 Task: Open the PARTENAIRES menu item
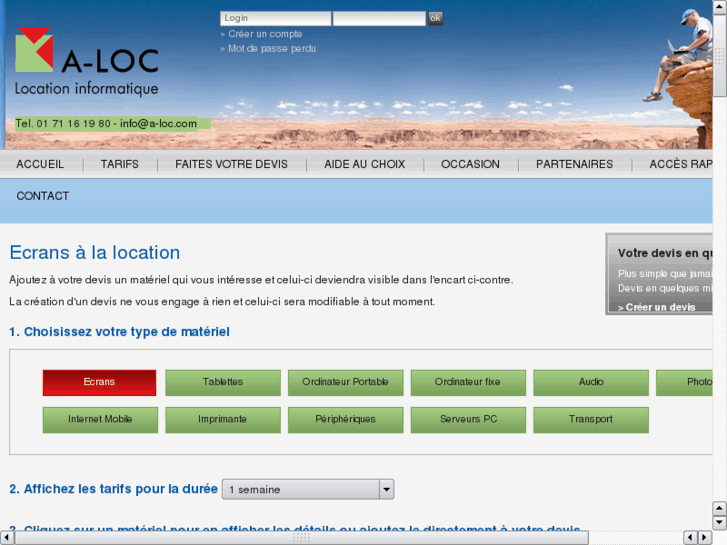tap(574, 164)
